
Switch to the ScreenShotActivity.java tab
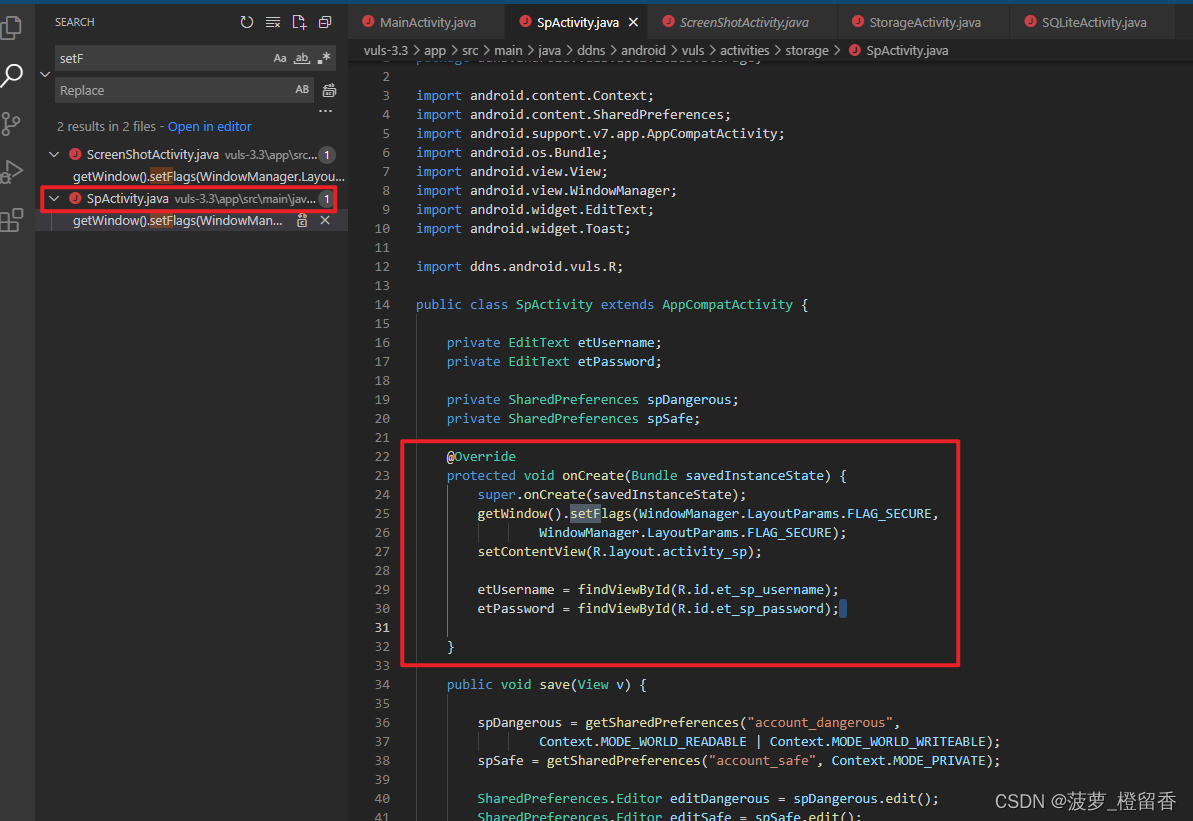[x=743, y=23]
